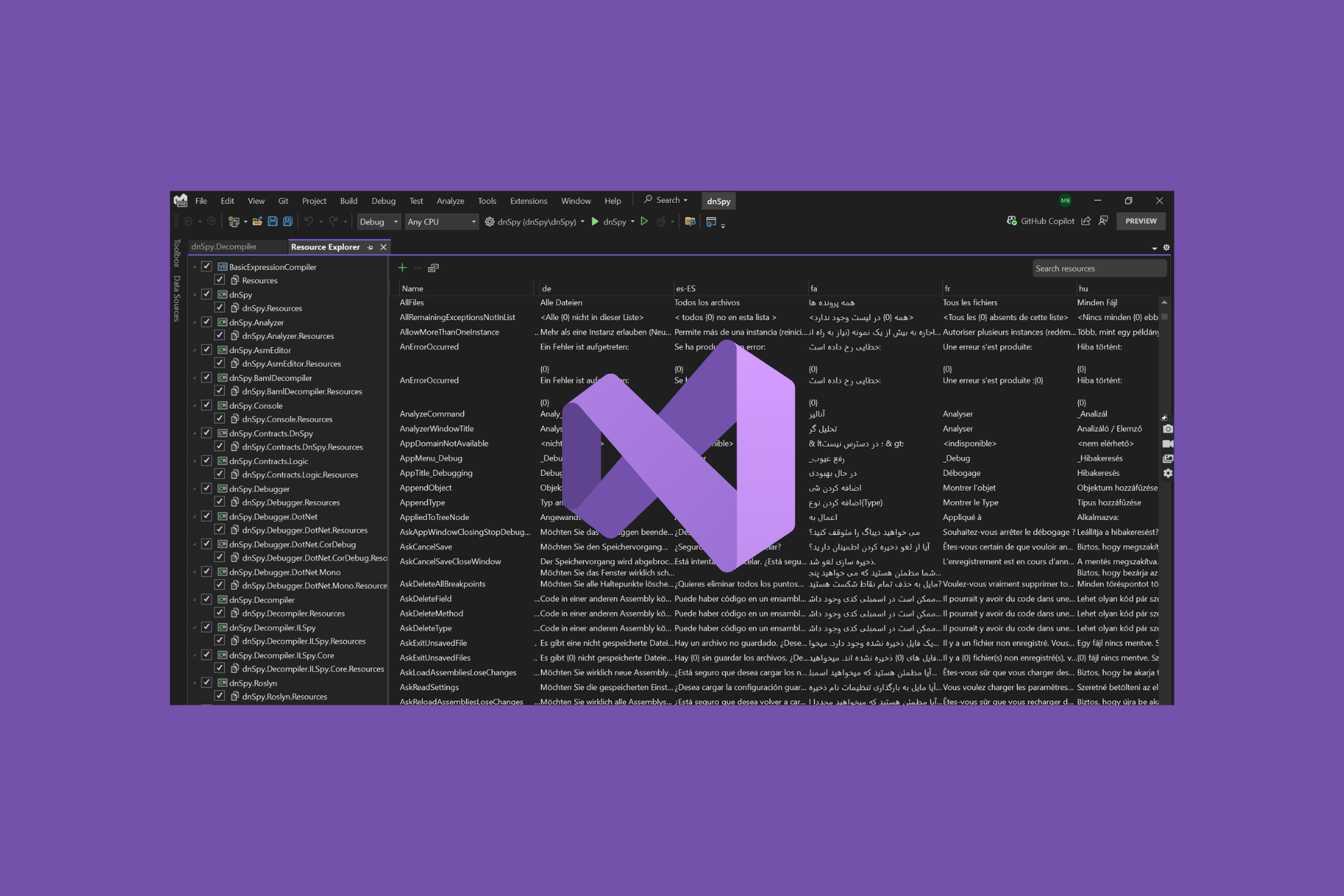Click the startup project gear icon
1344x896 pixels.
point(490,222)
